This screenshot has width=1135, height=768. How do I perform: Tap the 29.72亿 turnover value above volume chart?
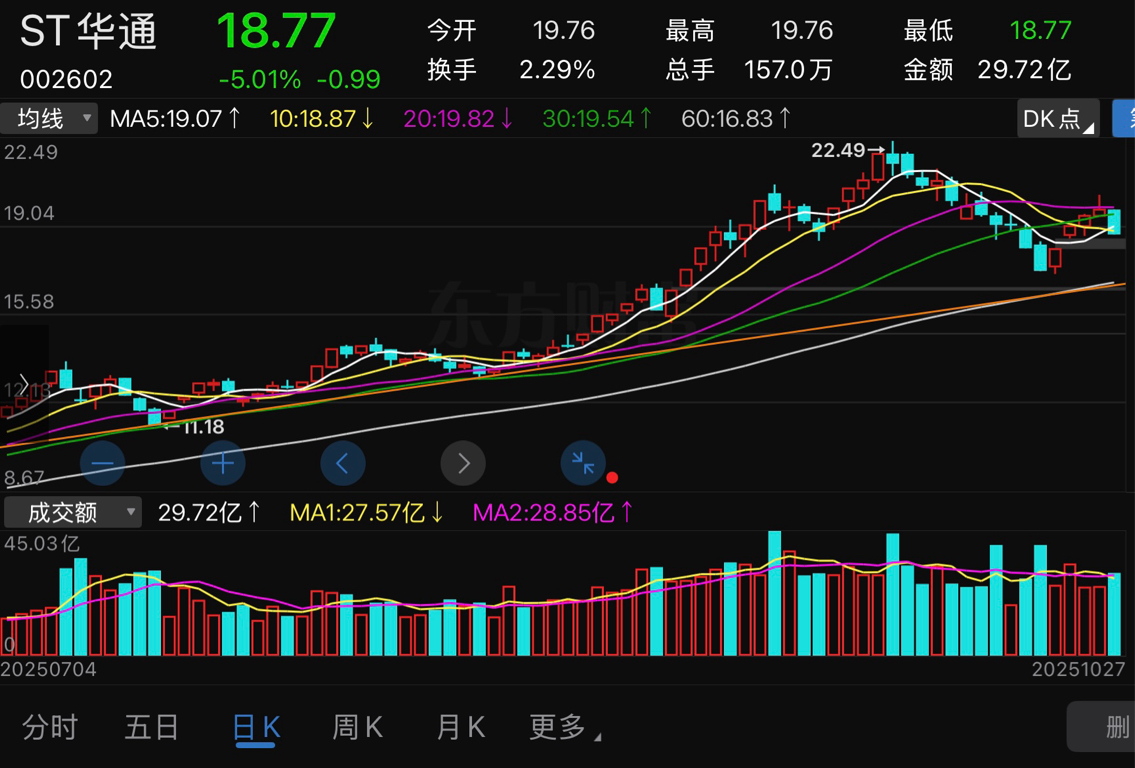click(x=209, y=512)
